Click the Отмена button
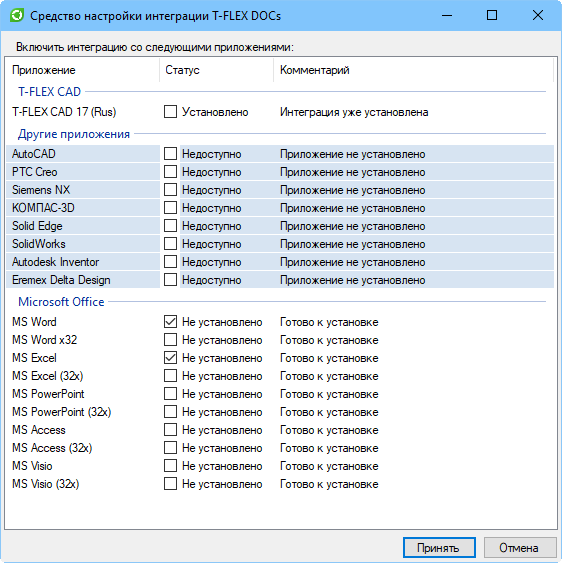562x563 pixels. [520, 548]
